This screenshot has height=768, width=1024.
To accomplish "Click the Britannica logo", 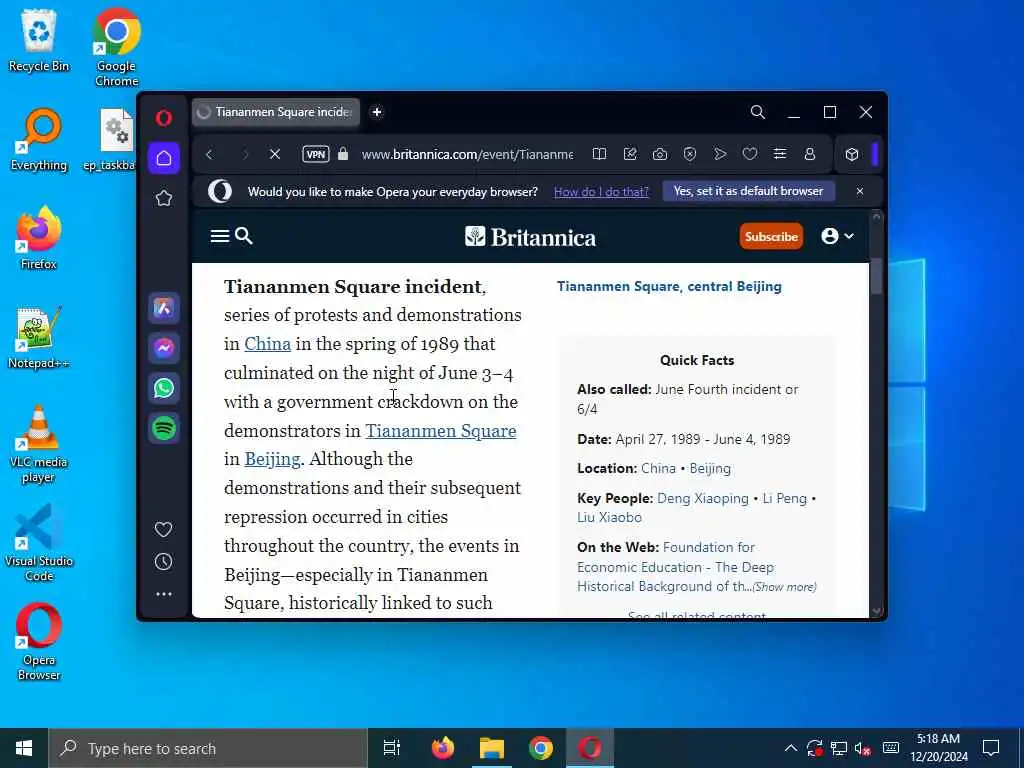I will coord(530,237).
